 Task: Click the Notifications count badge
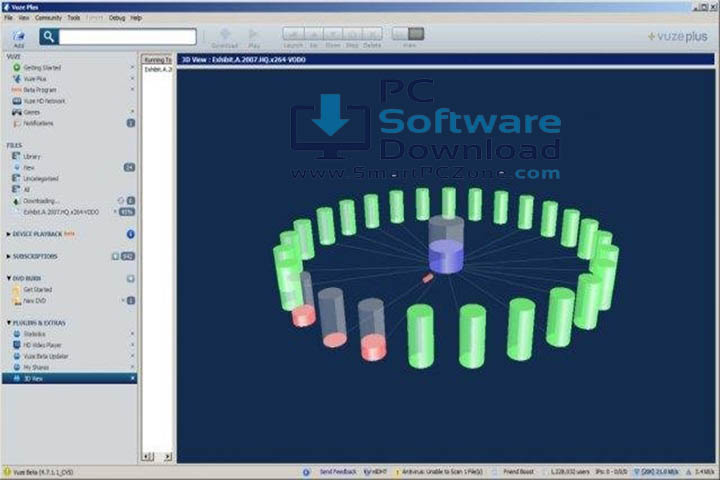pyautogui.click(x=131, y=123)
